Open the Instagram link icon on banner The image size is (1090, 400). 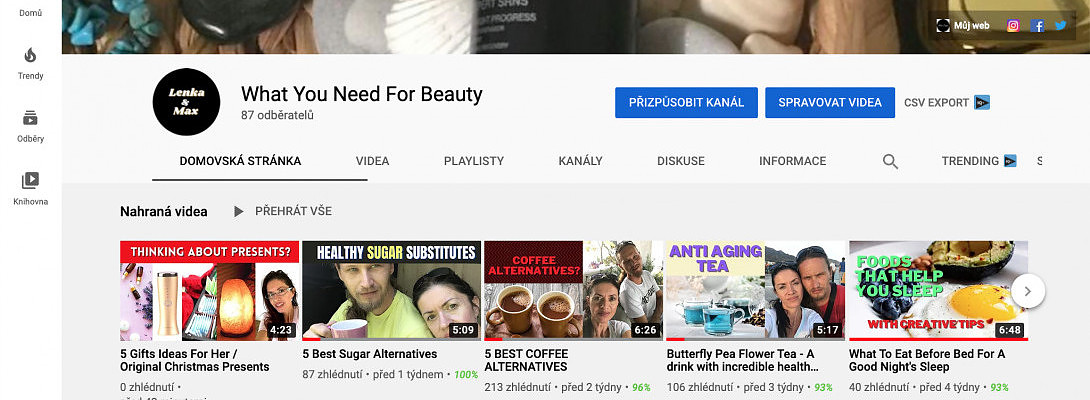(1013, 26)
